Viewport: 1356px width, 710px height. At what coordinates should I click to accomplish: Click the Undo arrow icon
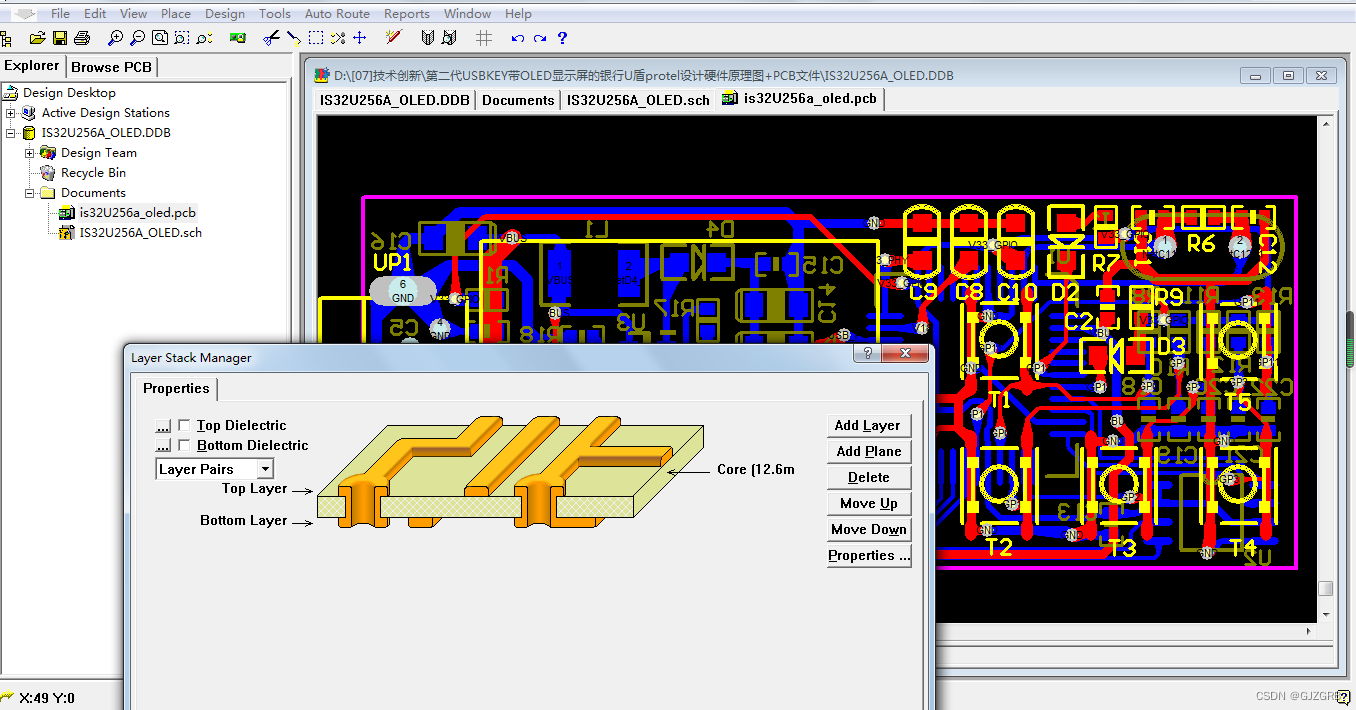(517, 37)
